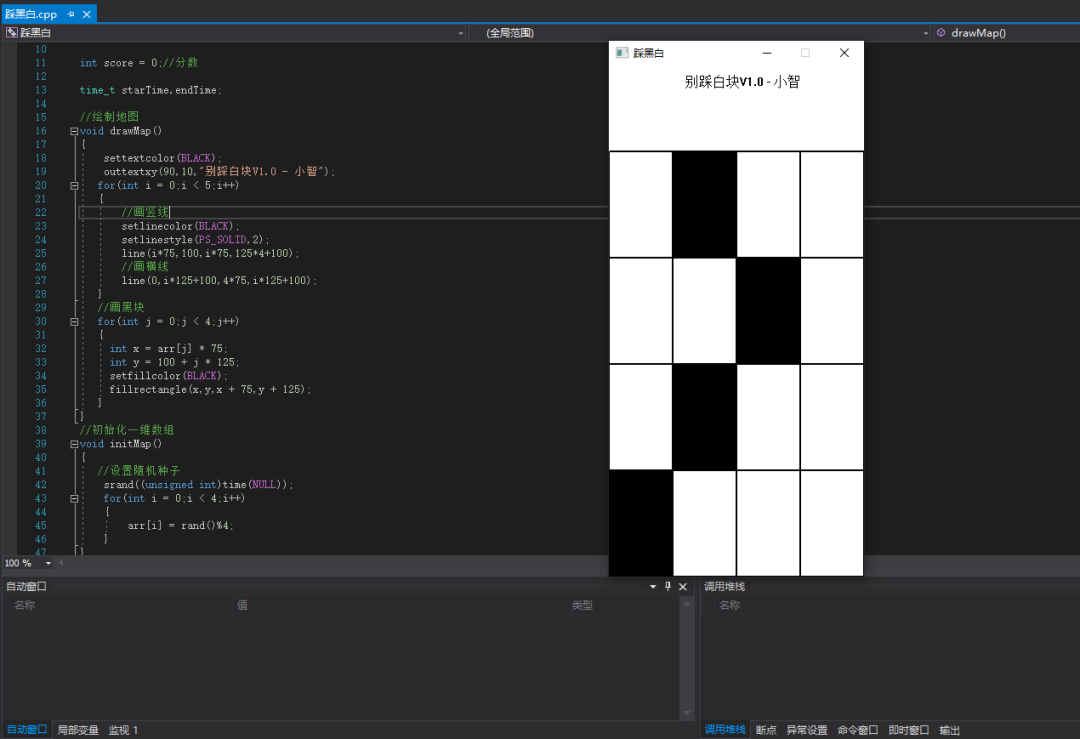
Task: Click the code line "setfillcolor(BLACK);"
Action: coord(169,376)
